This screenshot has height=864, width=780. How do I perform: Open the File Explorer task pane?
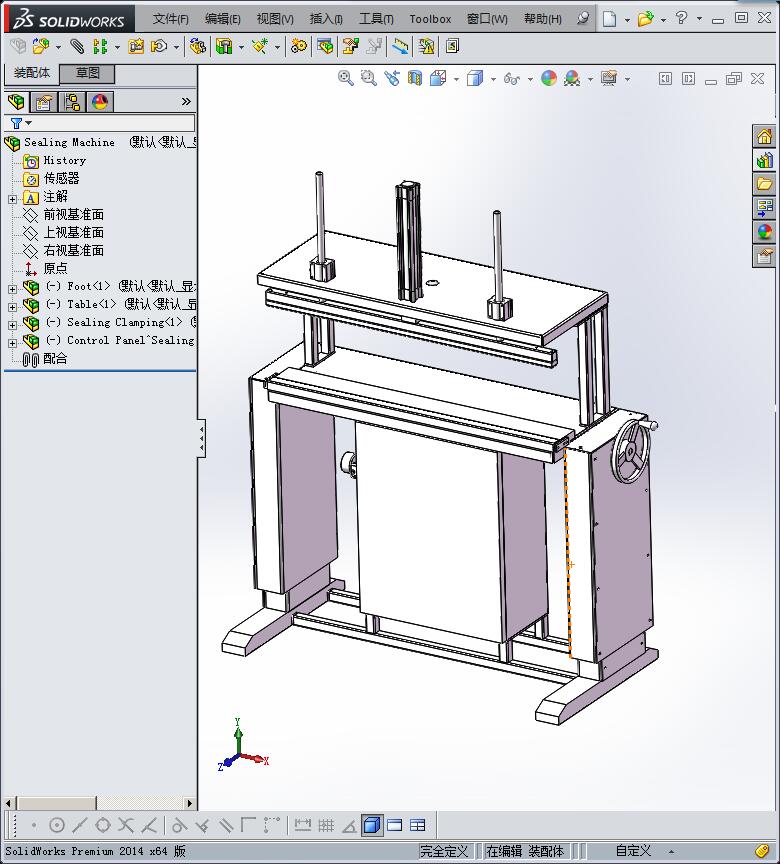(x=765, y=184)
